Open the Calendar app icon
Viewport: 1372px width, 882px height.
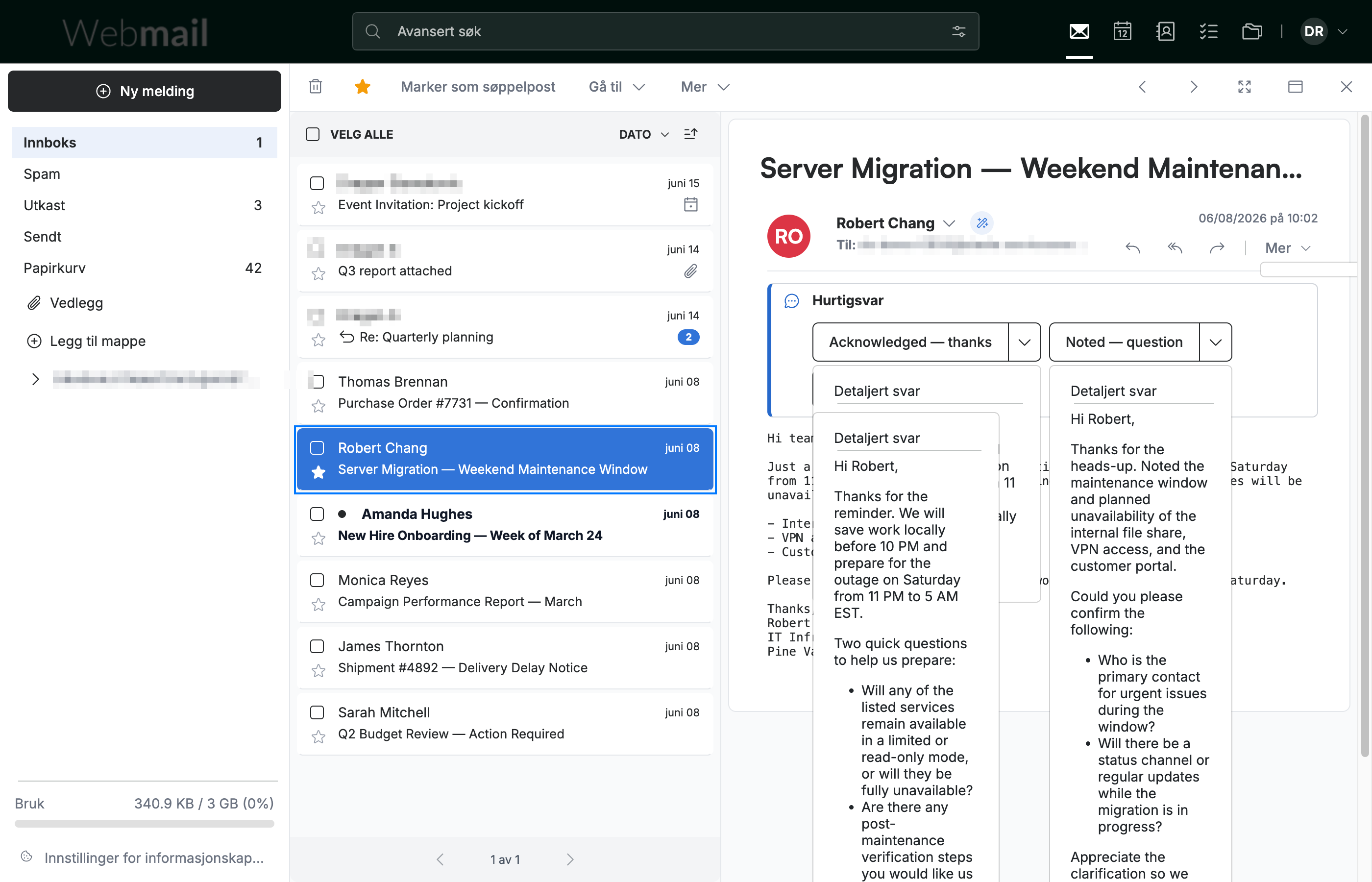[x=1122, y=31]
